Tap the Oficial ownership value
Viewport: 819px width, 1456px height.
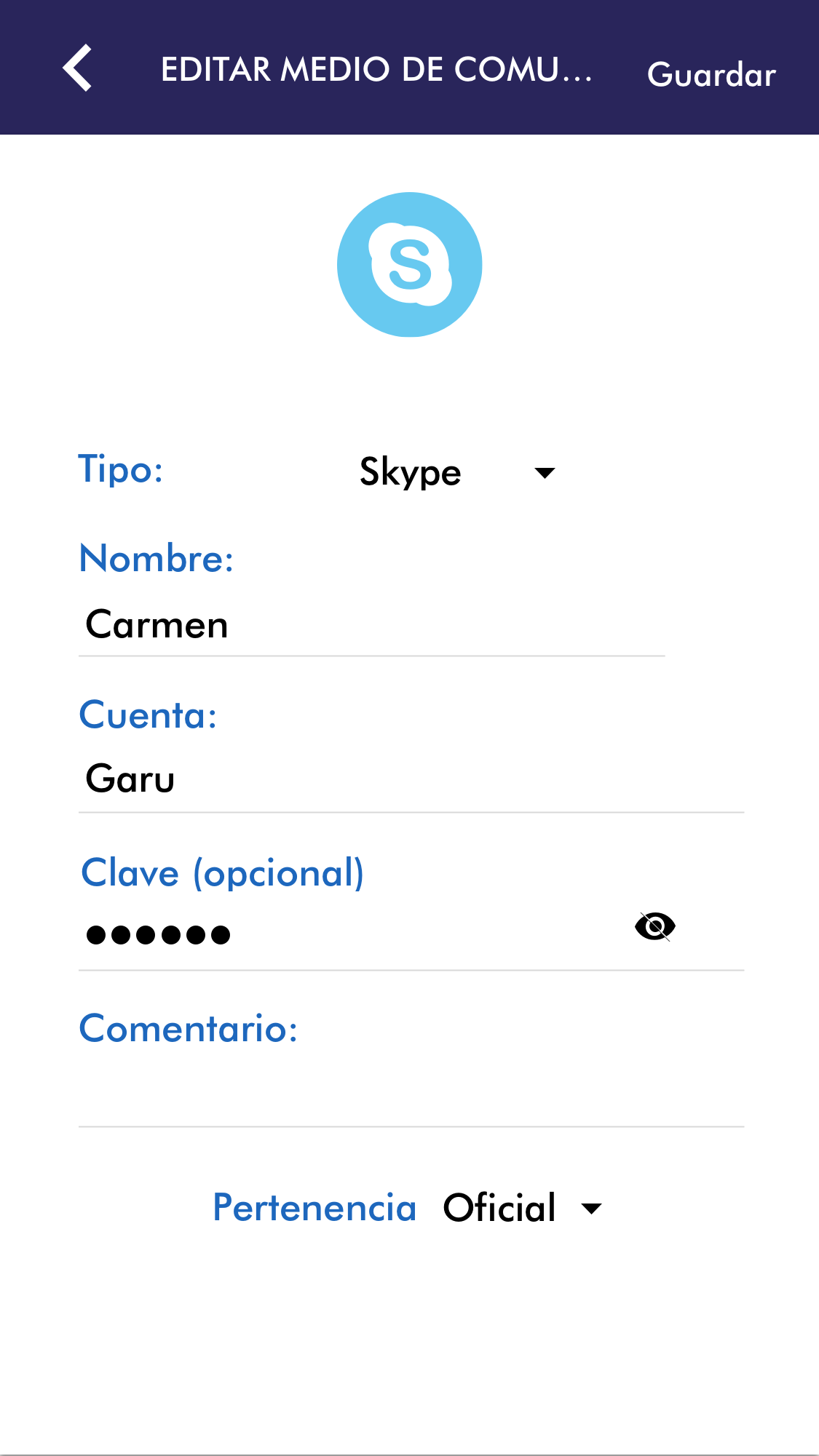coord(499,1208)
